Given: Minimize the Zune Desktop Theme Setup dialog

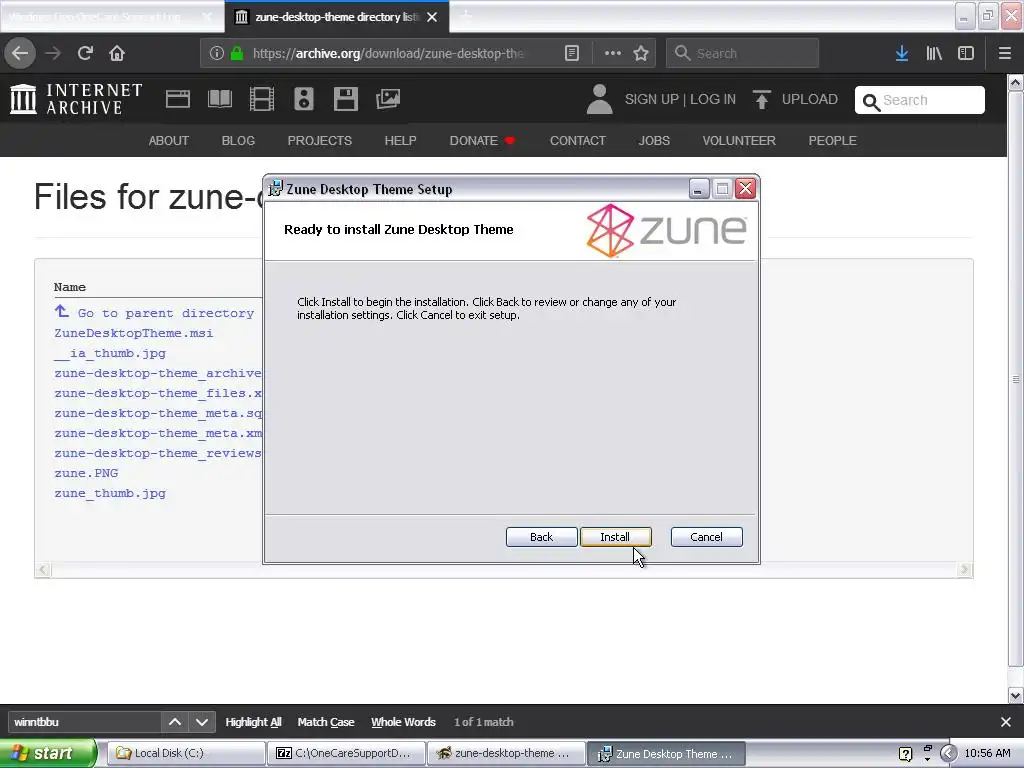Looking at the screenshot, I should pos(698,189).
